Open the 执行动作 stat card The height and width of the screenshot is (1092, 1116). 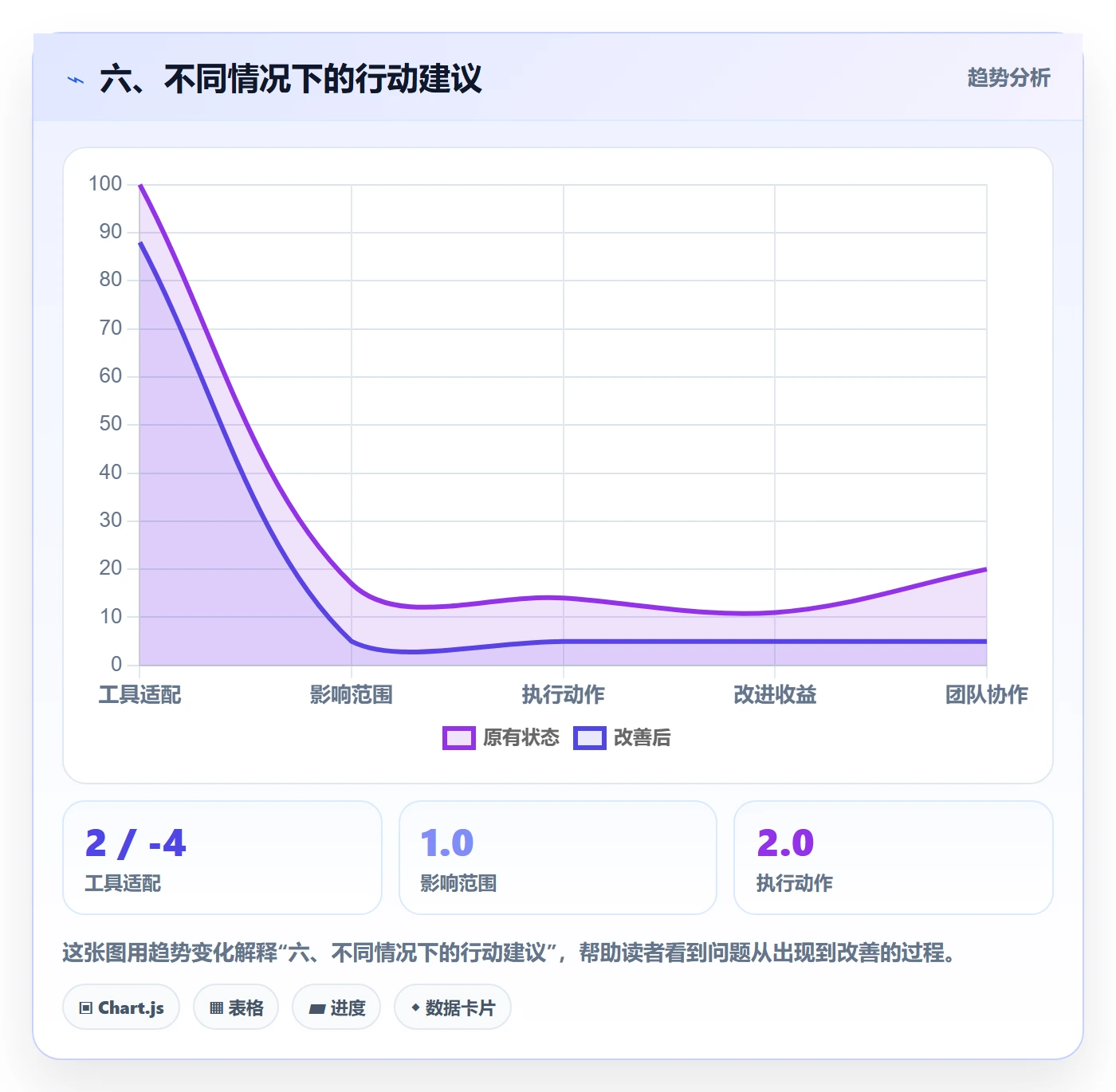(x=894, y=858)
